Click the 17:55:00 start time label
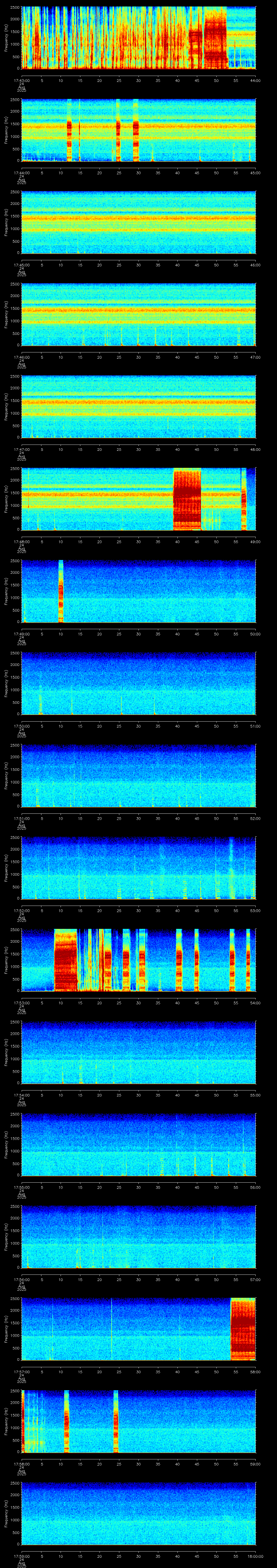Image resolution: width=277 pixels, height=1568 pixels. coord(22,1187)
